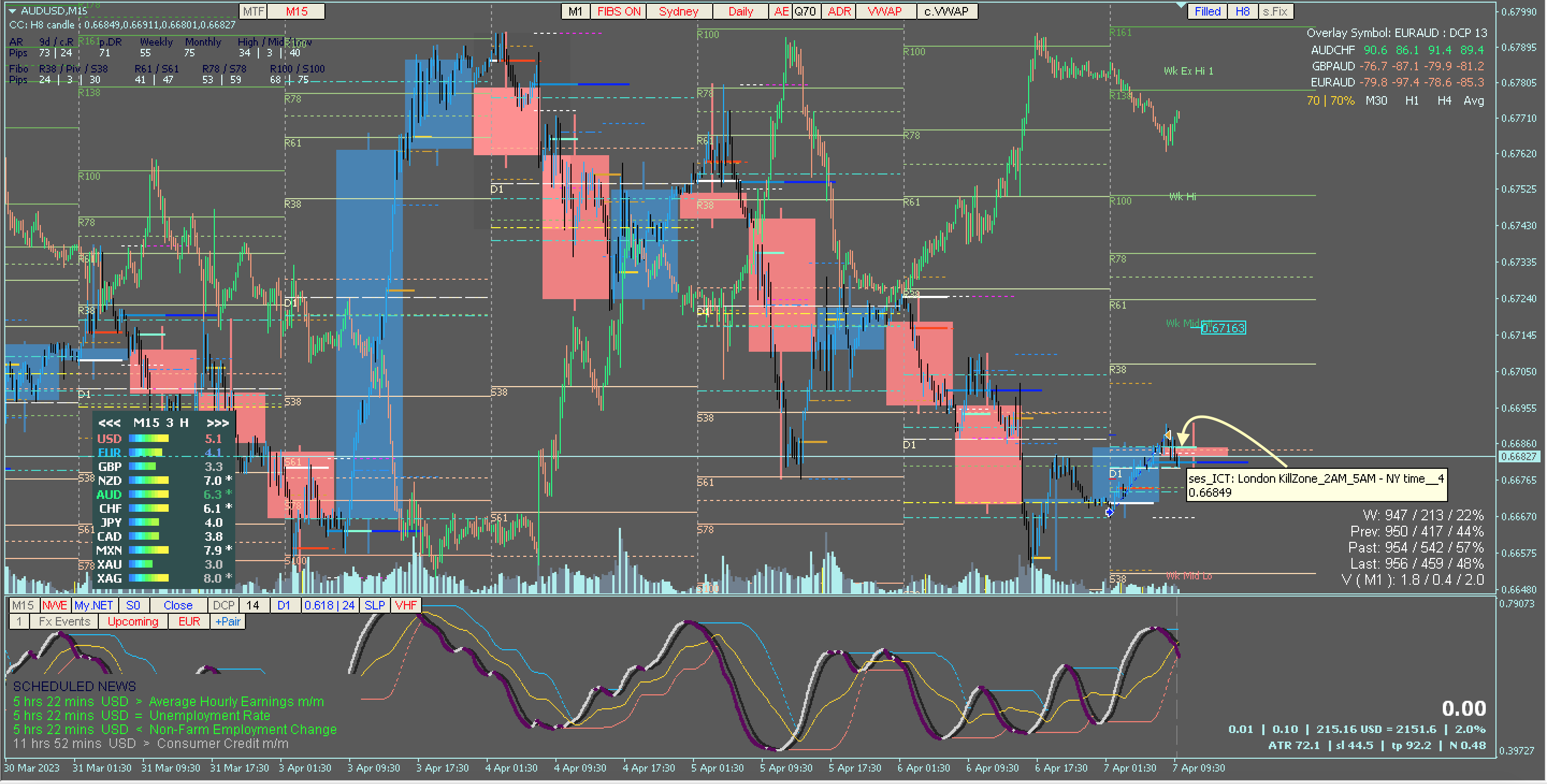The image size is (1547, 784).
Task: Toggle the FIBS ON button
Action: pos(618,11)
